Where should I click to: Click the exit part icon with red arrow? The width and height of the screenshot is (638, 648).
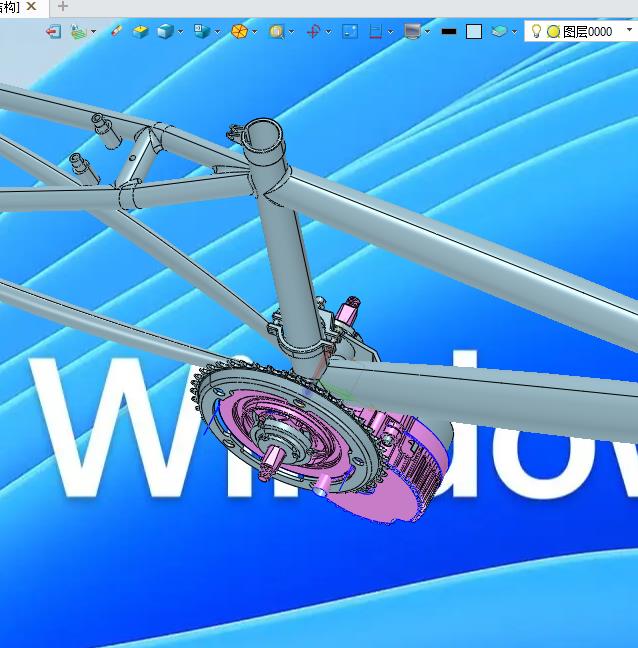click(53, 31)
